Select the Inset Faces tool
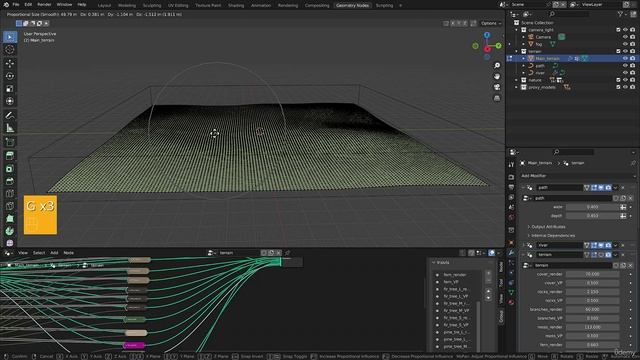 [10, 168]
